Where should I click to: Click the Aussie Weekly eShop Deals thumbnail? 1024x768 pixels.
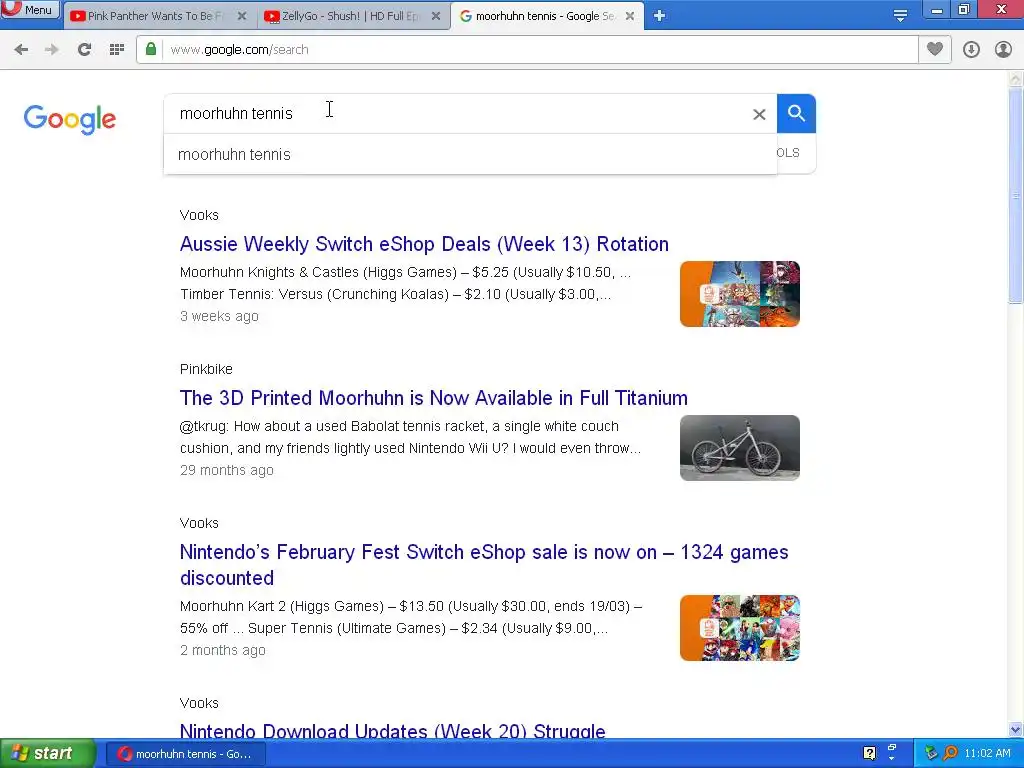pos(739,294)
